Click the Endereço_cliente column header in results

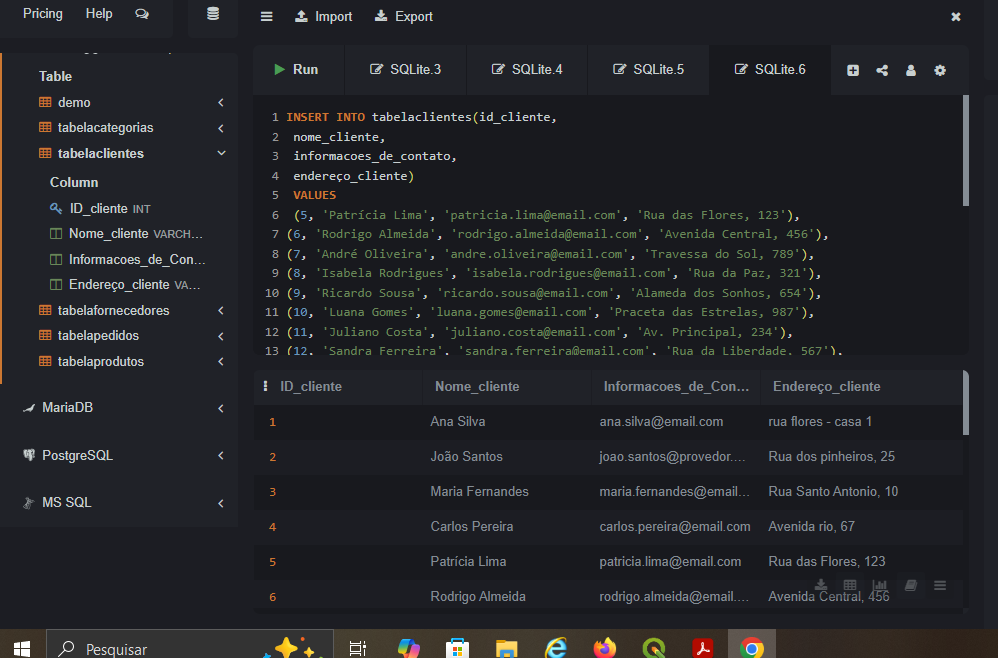click(x=826, y=386)
